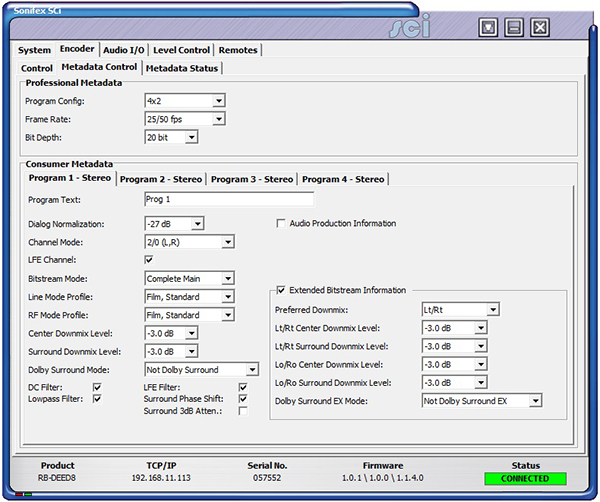Open the Bitstream Mode dropdown
The image size is (600, 502).
click(x=190, y=278)
